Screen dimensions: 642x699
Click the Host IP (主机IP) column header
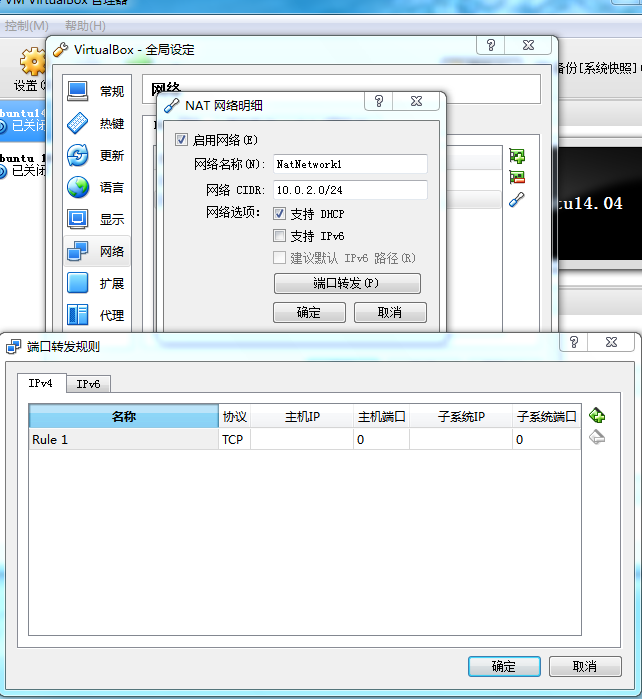302,416
